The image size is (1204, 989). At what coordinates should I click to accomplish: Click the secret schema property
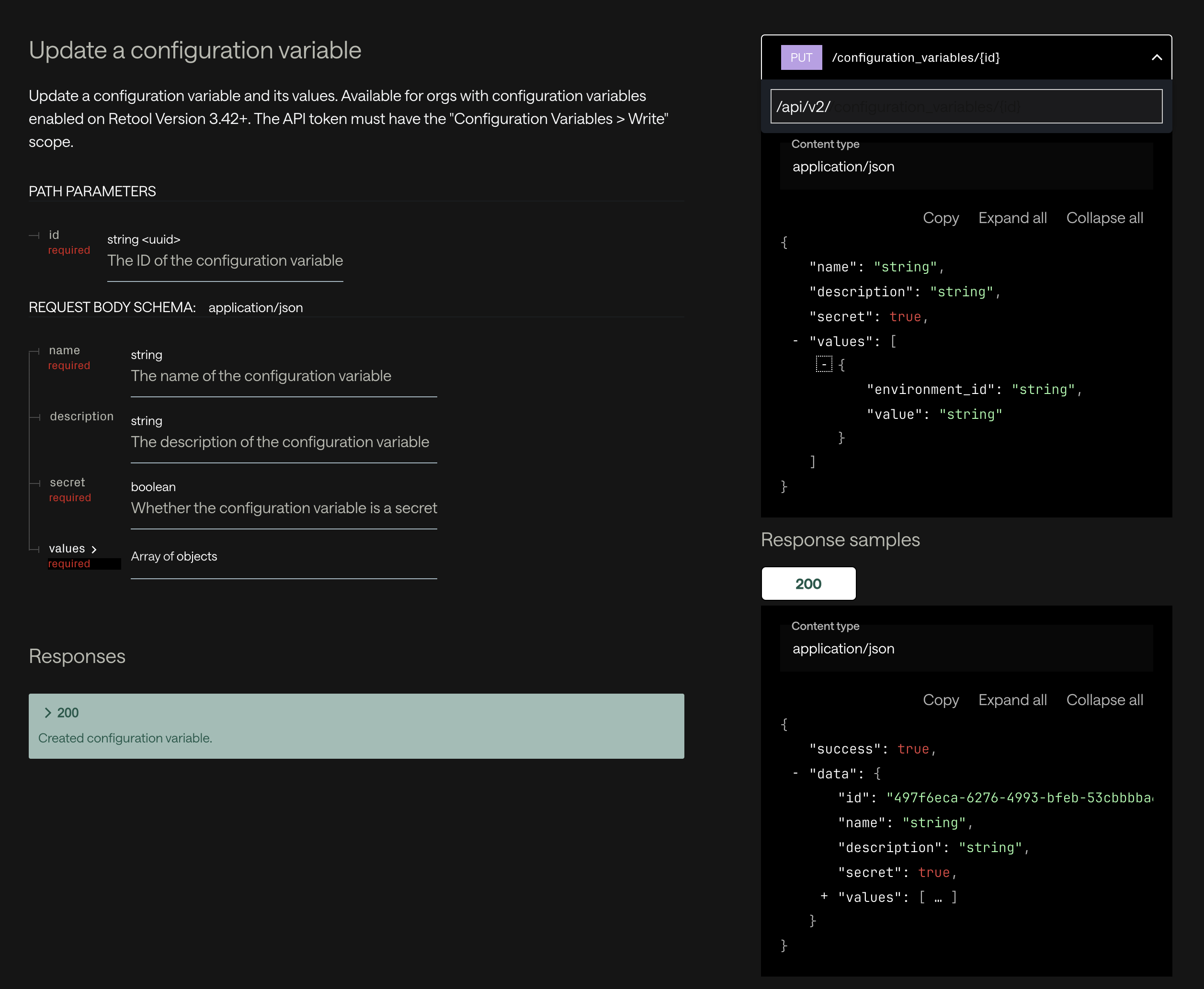(67, 483)
